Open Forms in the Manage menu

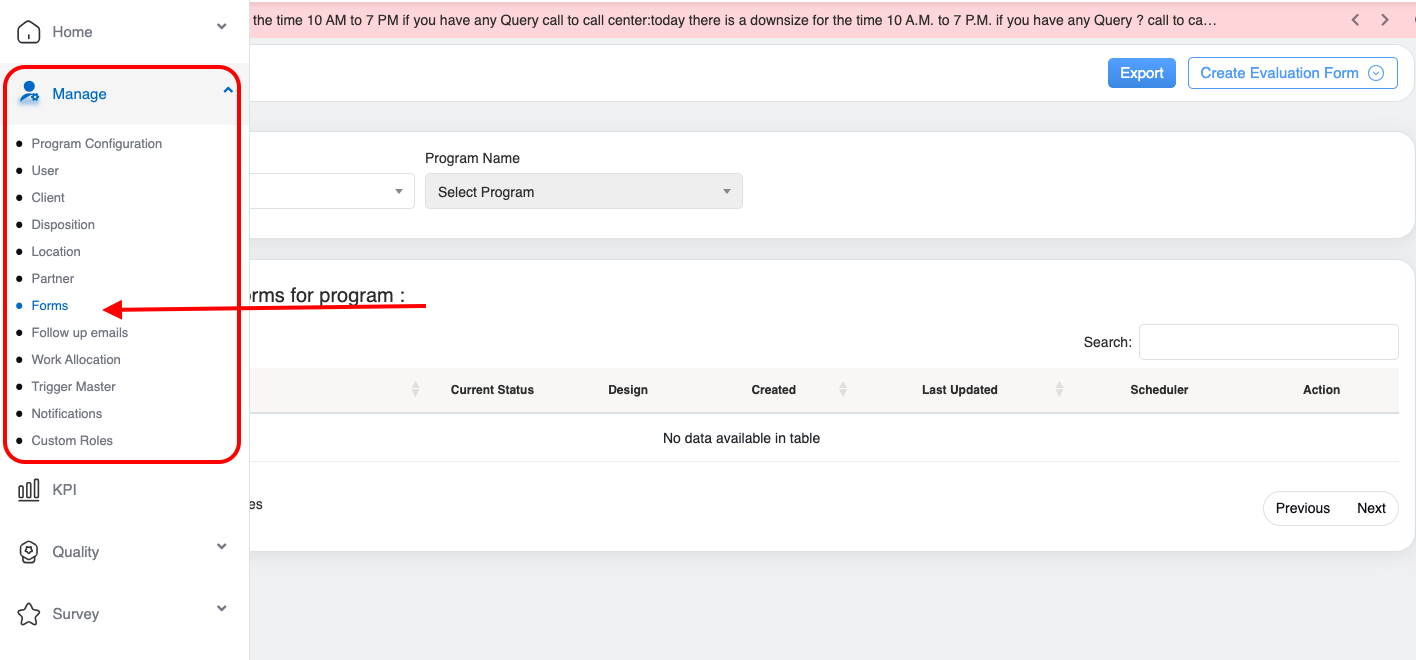click(x=50, y=306)
